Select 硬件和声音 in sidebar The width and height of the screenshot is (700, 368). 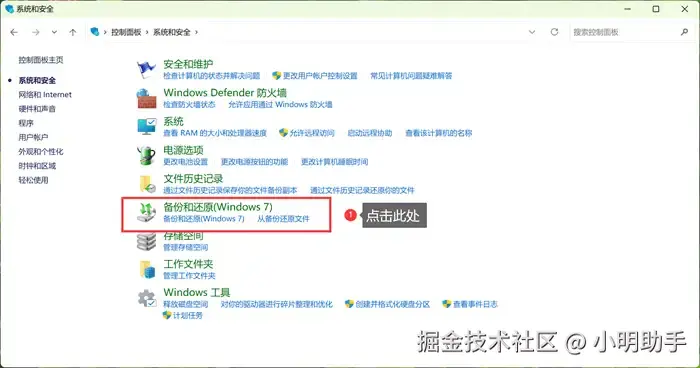click(x=37, y=109)
